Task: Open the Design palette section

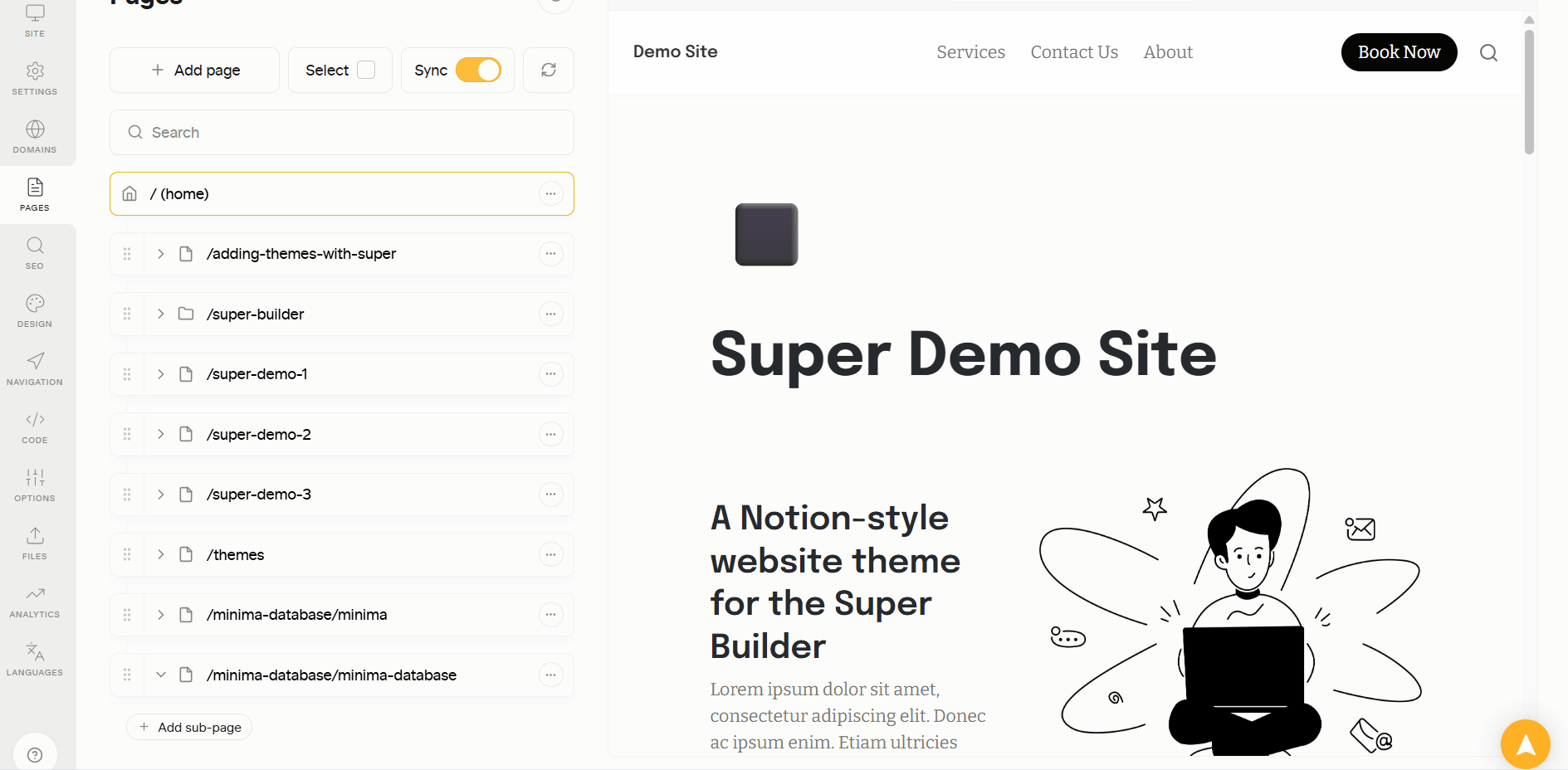Action: (x=35, y=311)
